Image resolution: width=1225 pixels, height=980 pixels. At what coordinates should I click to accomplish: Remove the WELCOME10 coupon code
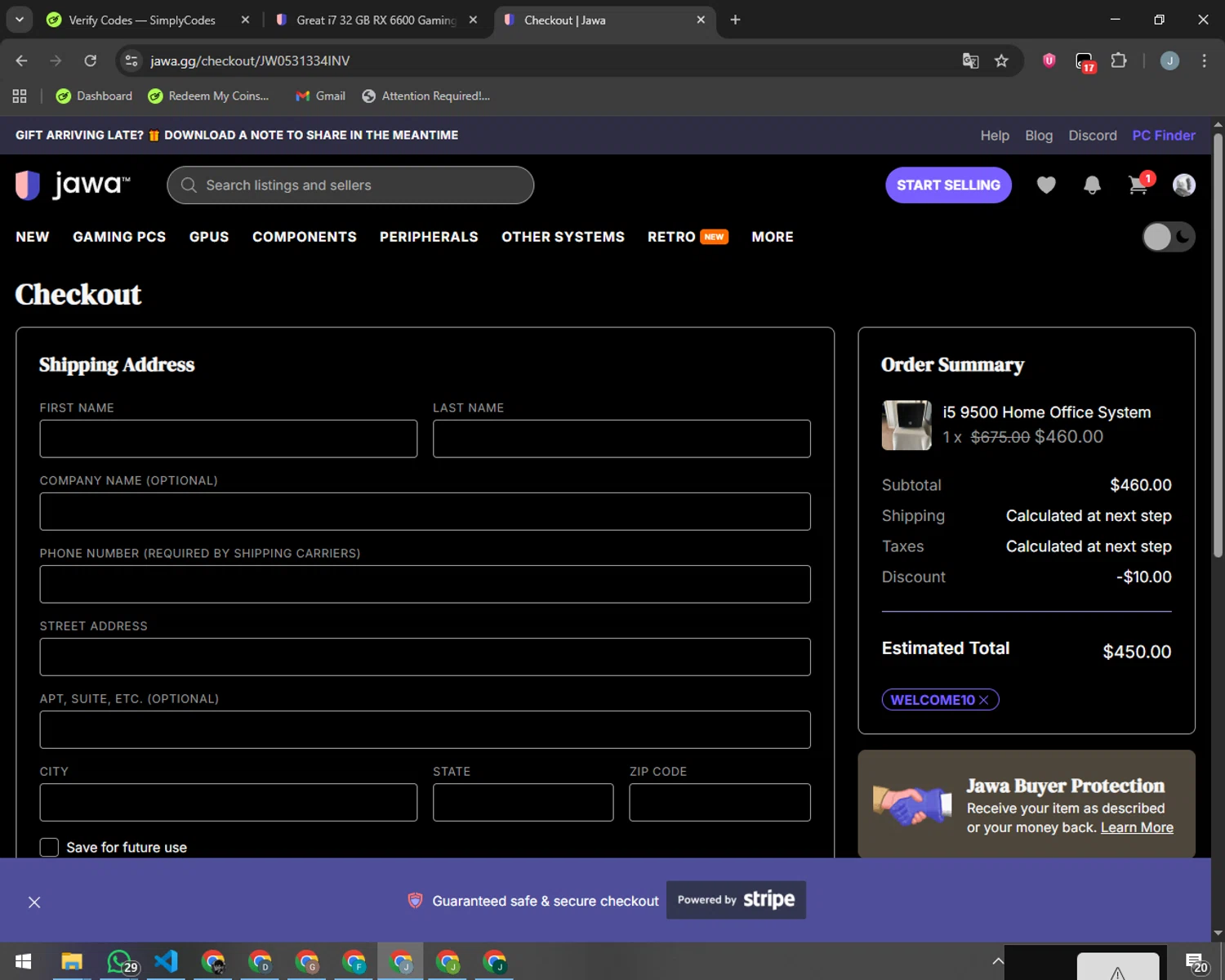(984, 700)
